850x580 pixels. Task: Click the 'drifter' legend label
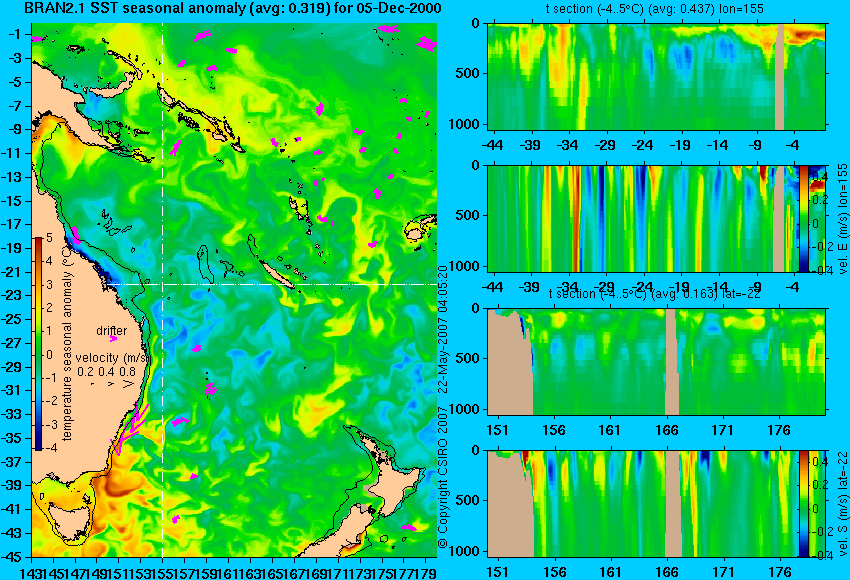(112, 331)
